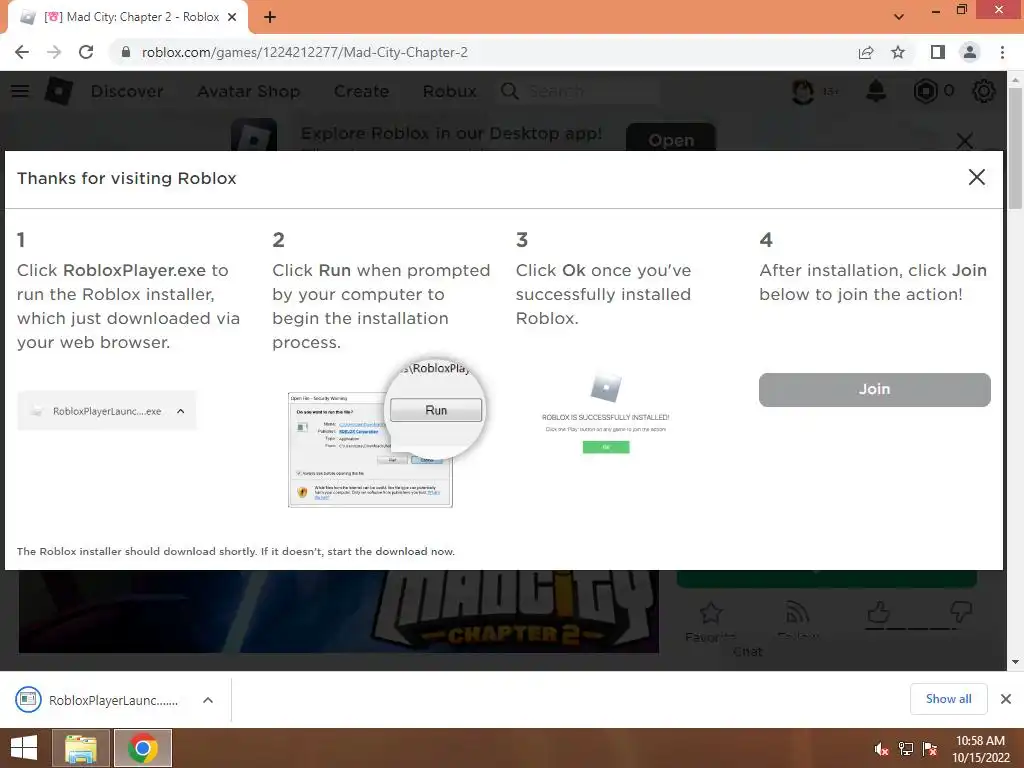
Task: Open Roblox notifications bell
Action: pyautogui.click(x=876, y=91)
